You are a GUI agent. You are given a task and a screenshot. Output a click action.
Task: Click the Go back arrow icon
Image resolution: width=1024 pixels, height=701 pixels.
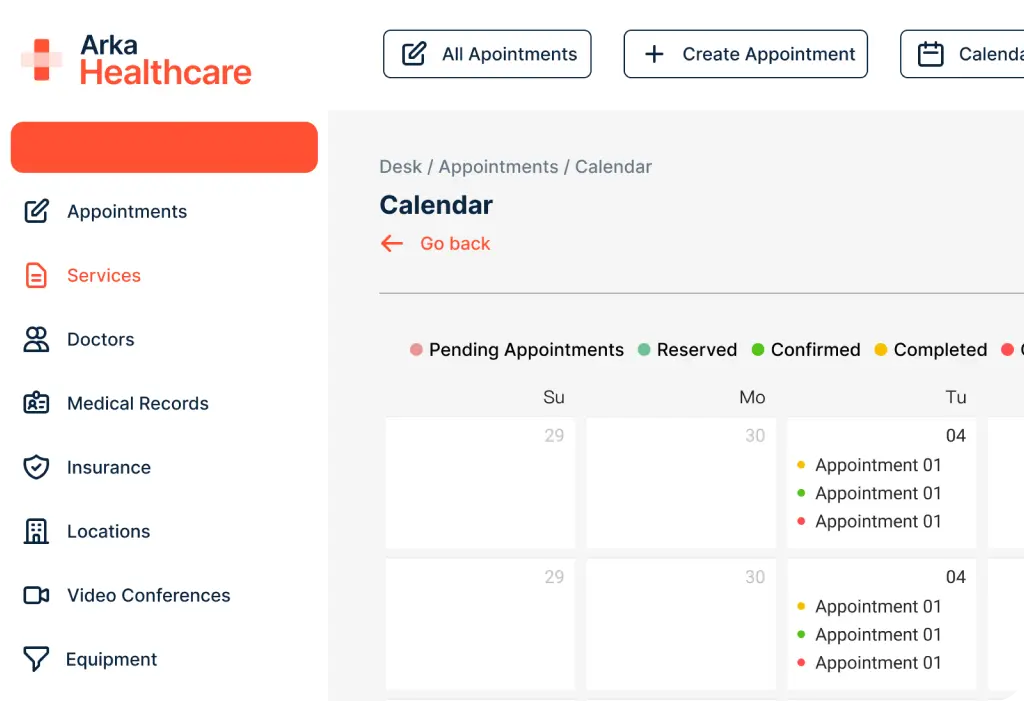[x=391, y=243]
